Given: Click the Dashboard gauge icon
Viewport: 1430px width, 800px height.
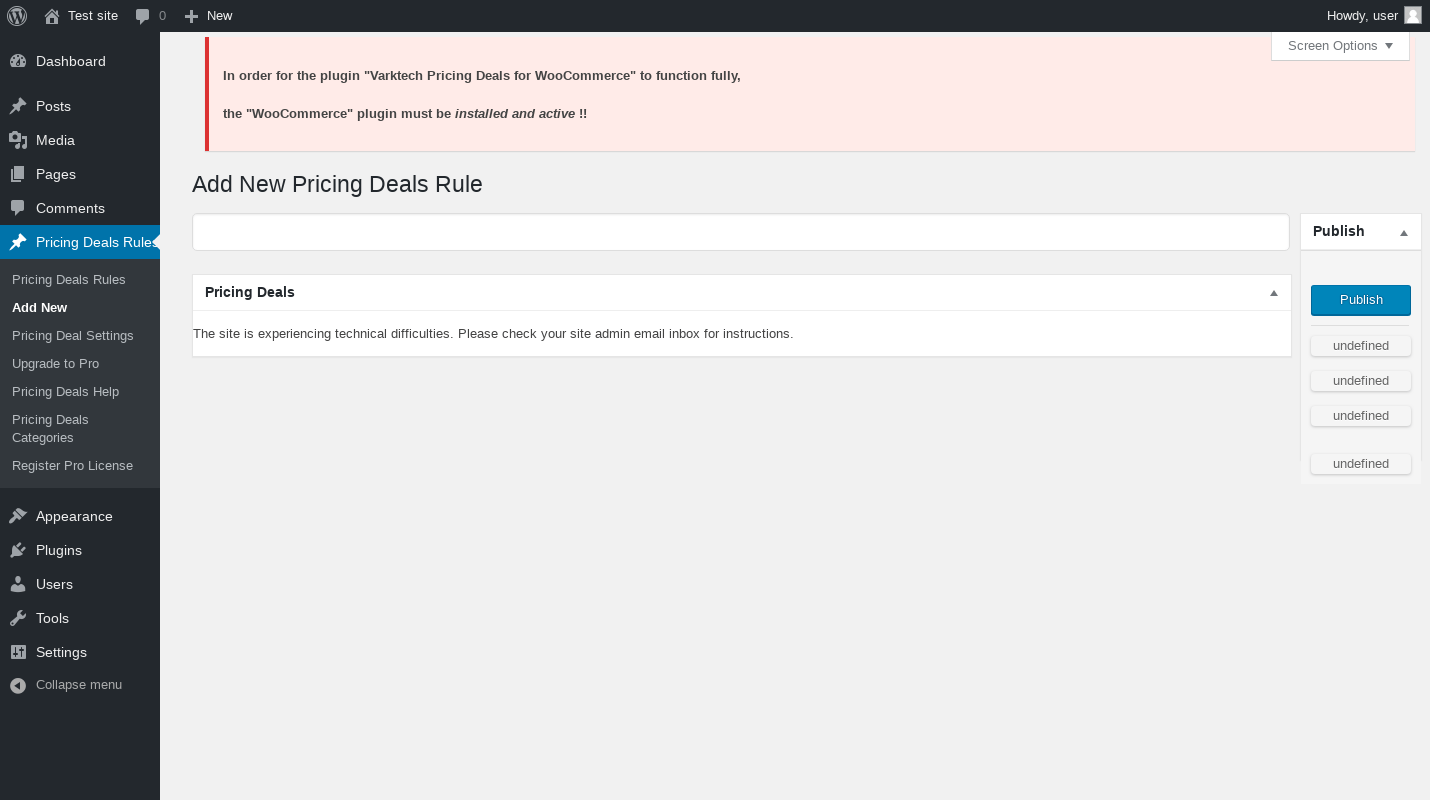Looking at the screenshot, I should pyautogui.click(x=18, y=61).
